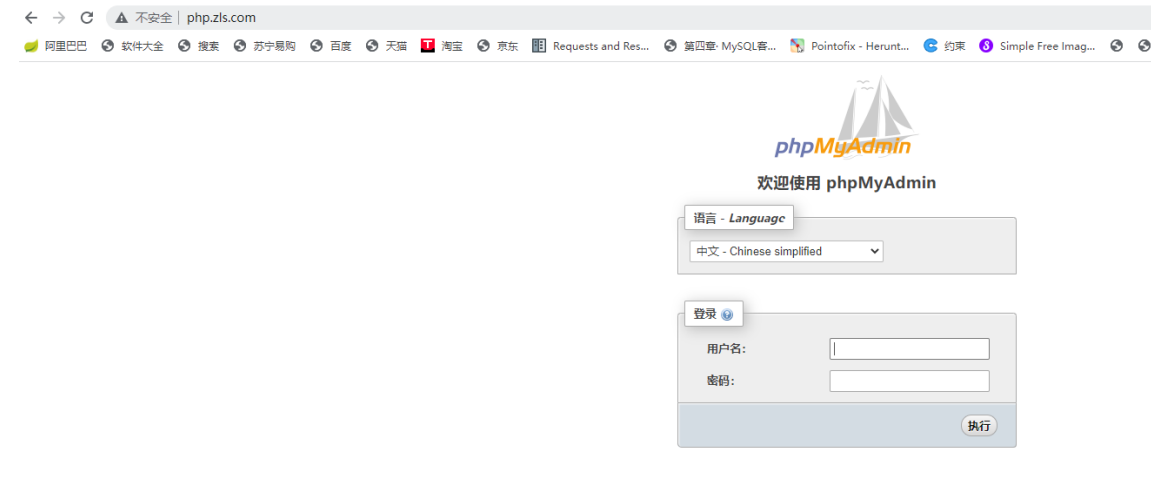Screen dimensions: 1151x498
Task: Expand the 中文 - Chinese simplified language dropdown
Action: coord(786,251)
